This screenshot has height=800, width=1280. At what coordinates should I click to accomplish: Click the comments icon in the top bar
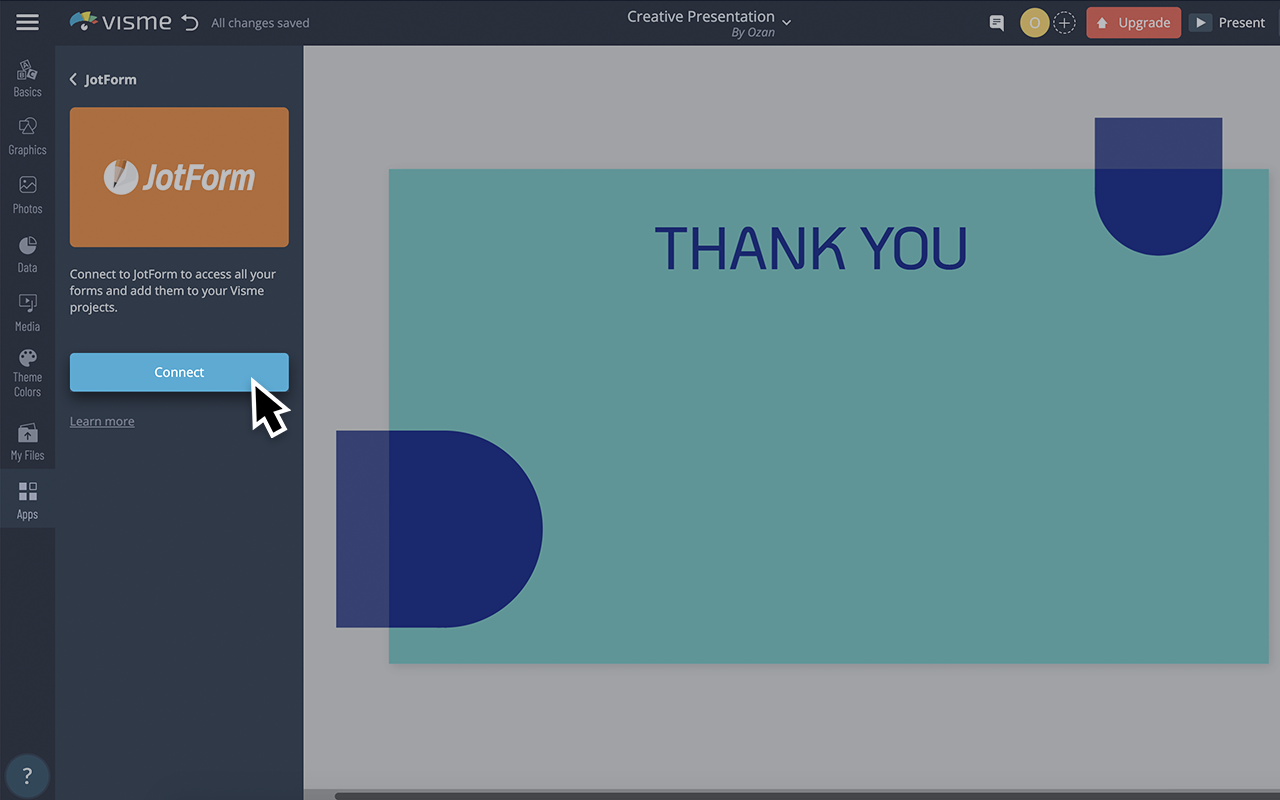(x=996, y=22)
